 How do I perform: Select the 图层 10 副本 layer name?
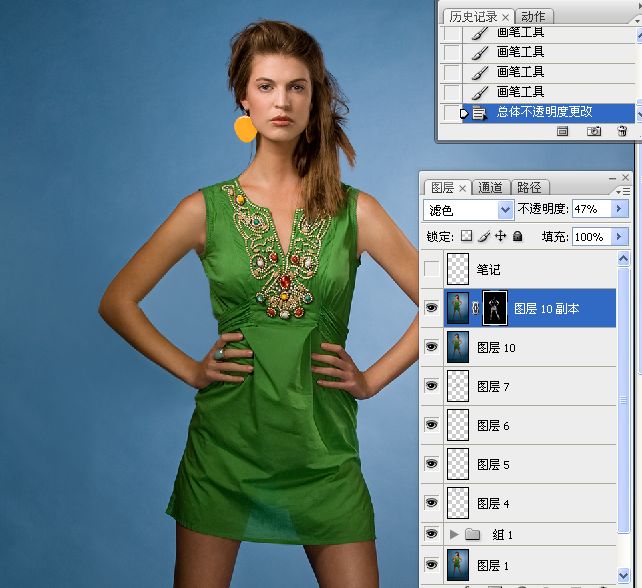(x=547, y=309)
